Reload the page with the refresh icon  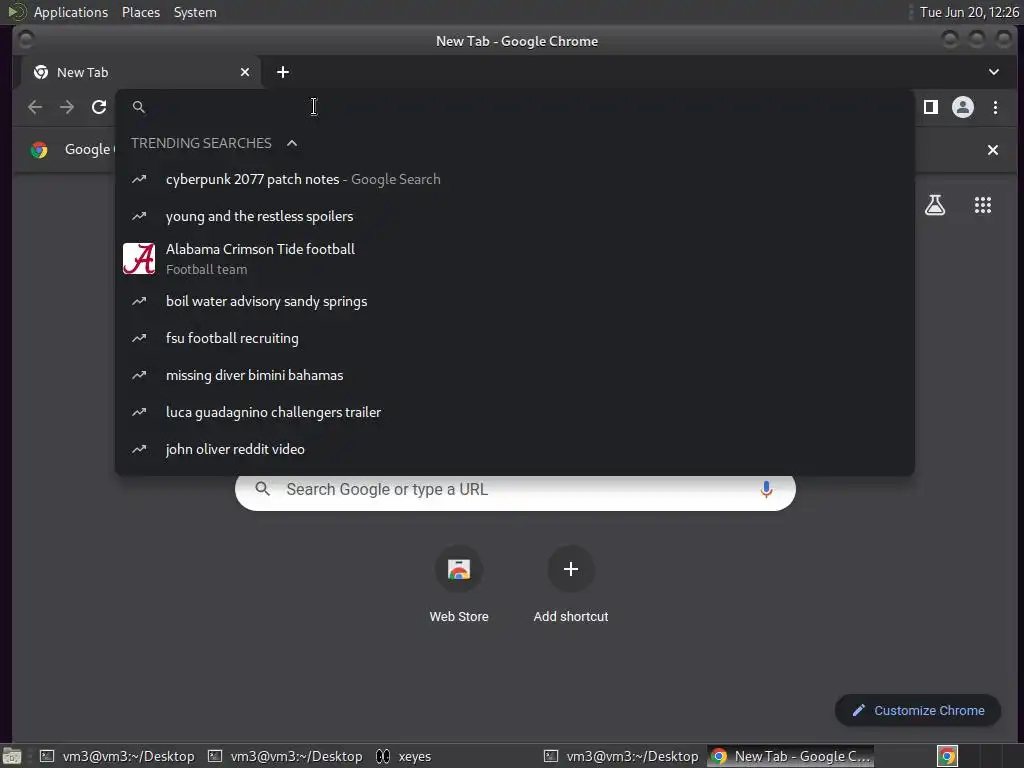[x=99, y=107]
